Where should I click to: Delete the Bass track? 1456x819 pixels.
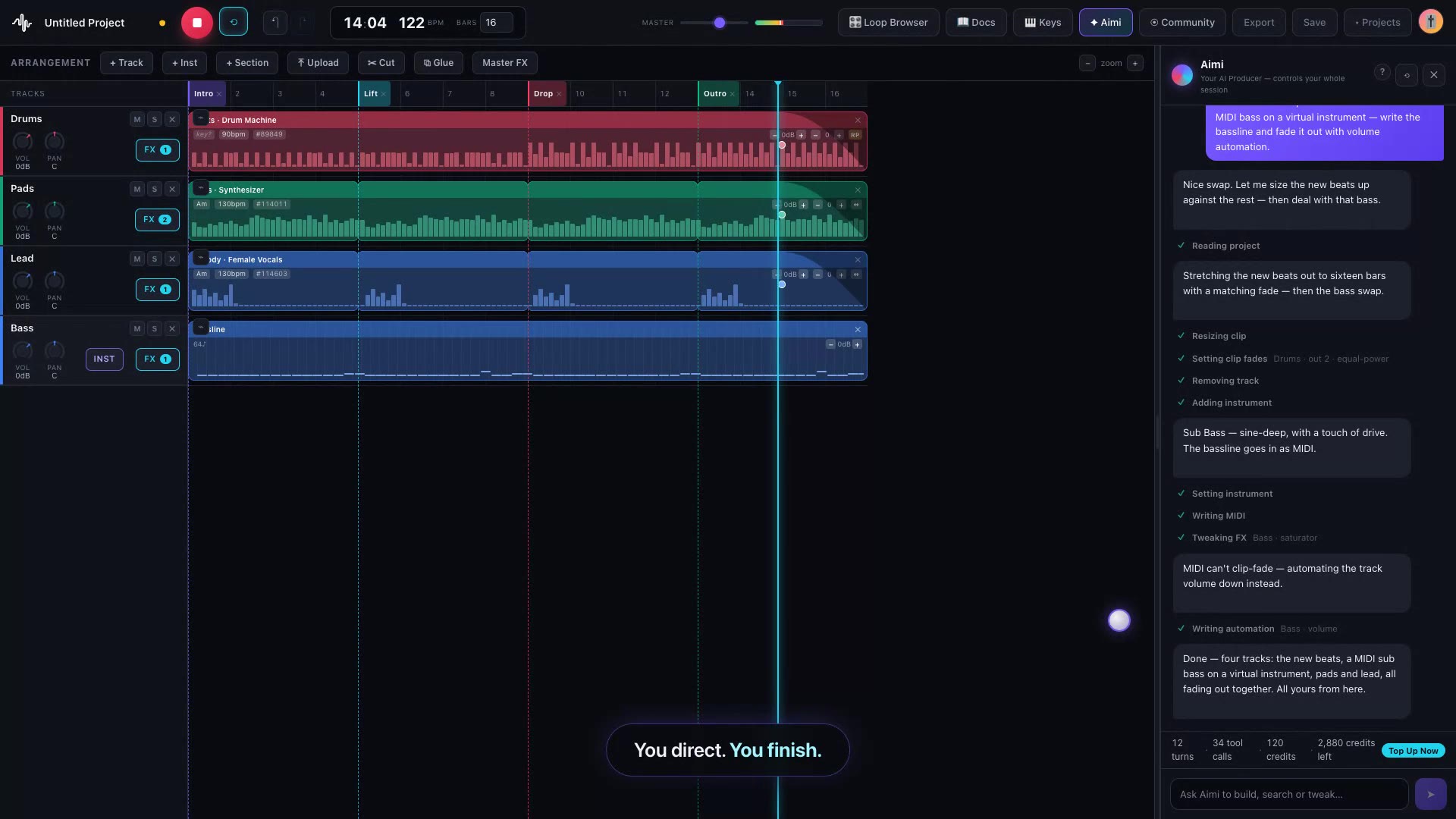click(172, 328)
